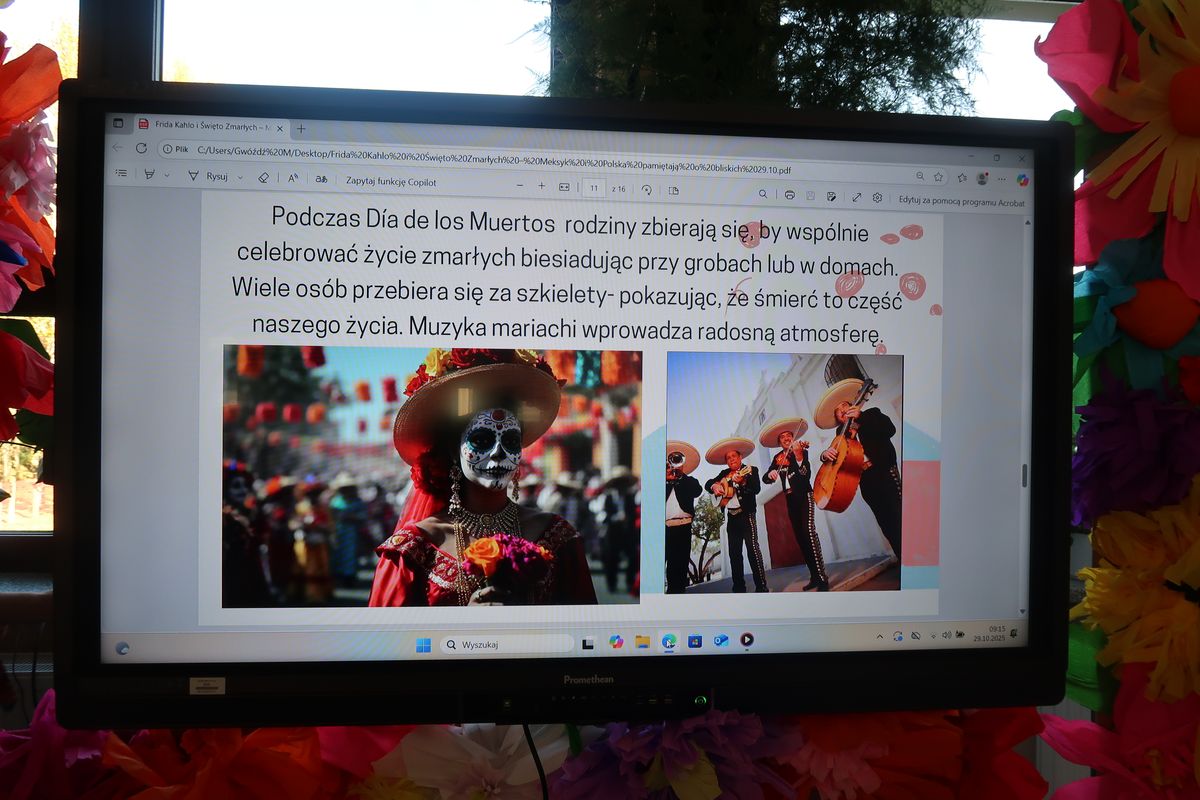The image size is (1200, 800).
Task: Print the PDF document
Action: click(789, 194)
